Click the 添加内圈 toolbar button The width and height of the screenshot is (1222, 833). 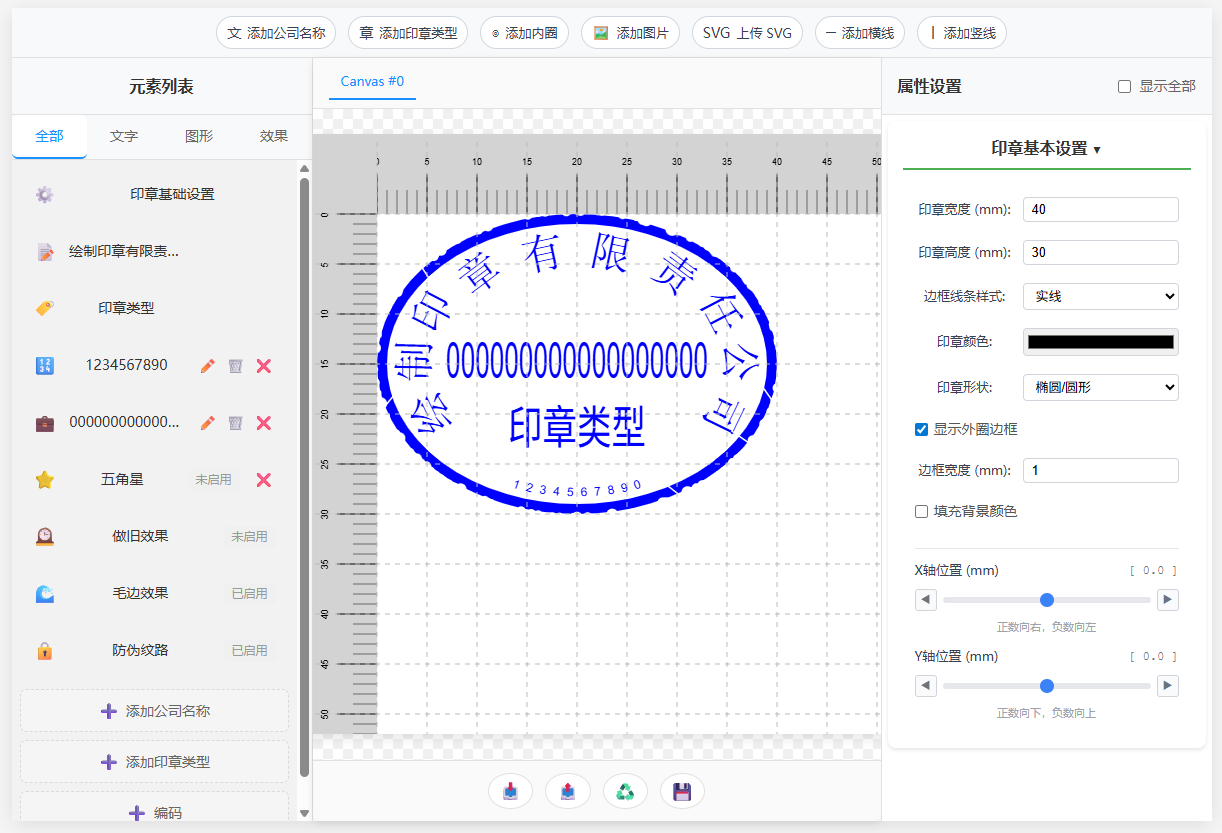click(x=524, y=33)
